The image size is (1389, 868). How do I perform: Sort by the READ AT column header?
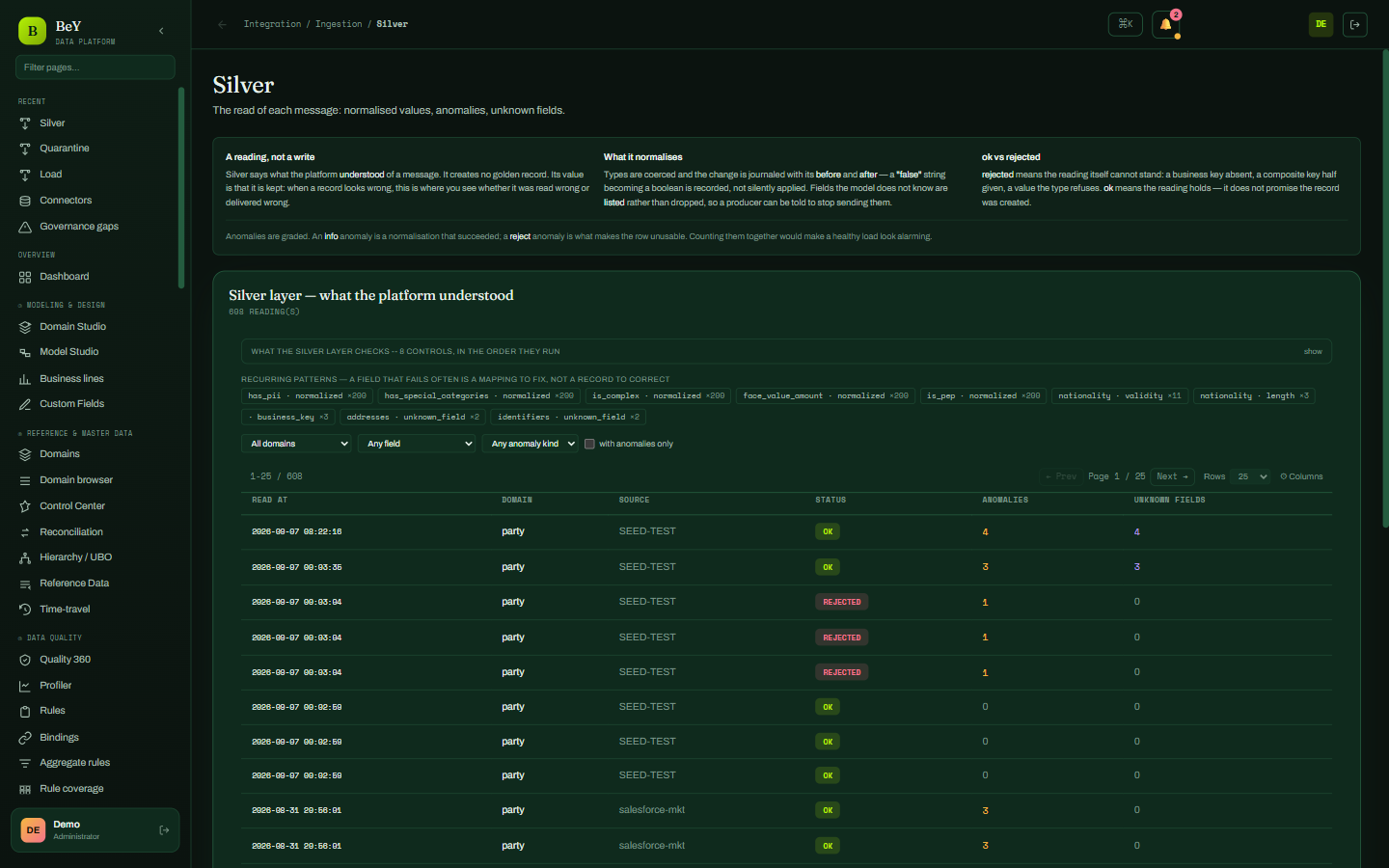pyautogui.click(x=269, y=500)
